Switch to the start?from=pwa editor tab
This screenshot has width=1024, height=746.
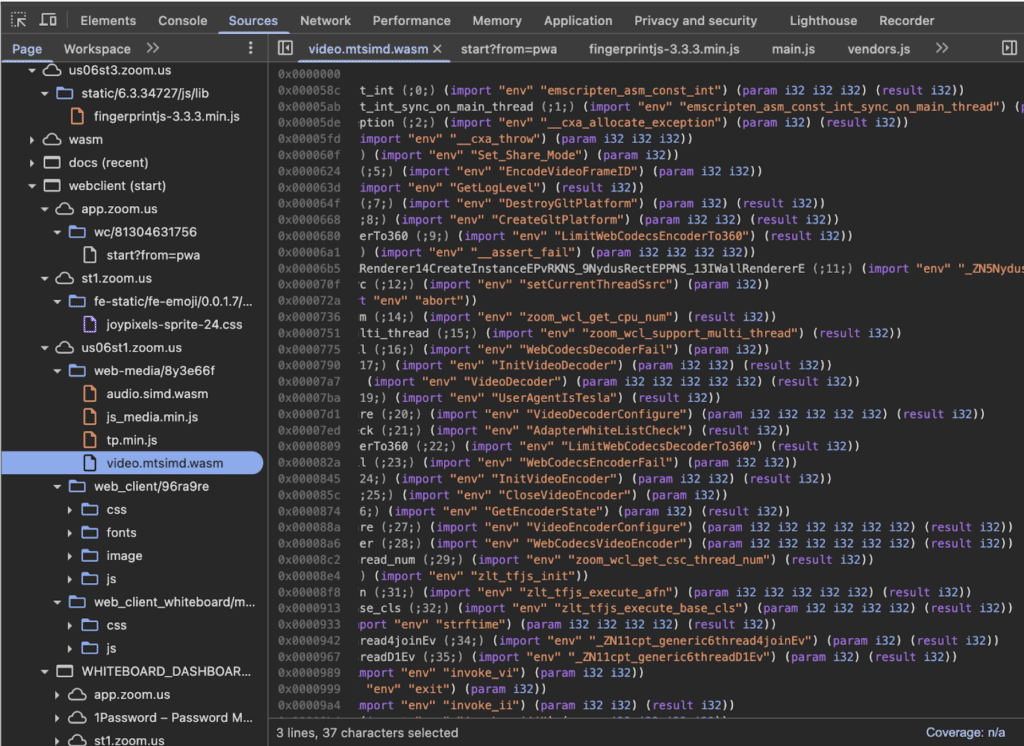click(x=509, y=49)
